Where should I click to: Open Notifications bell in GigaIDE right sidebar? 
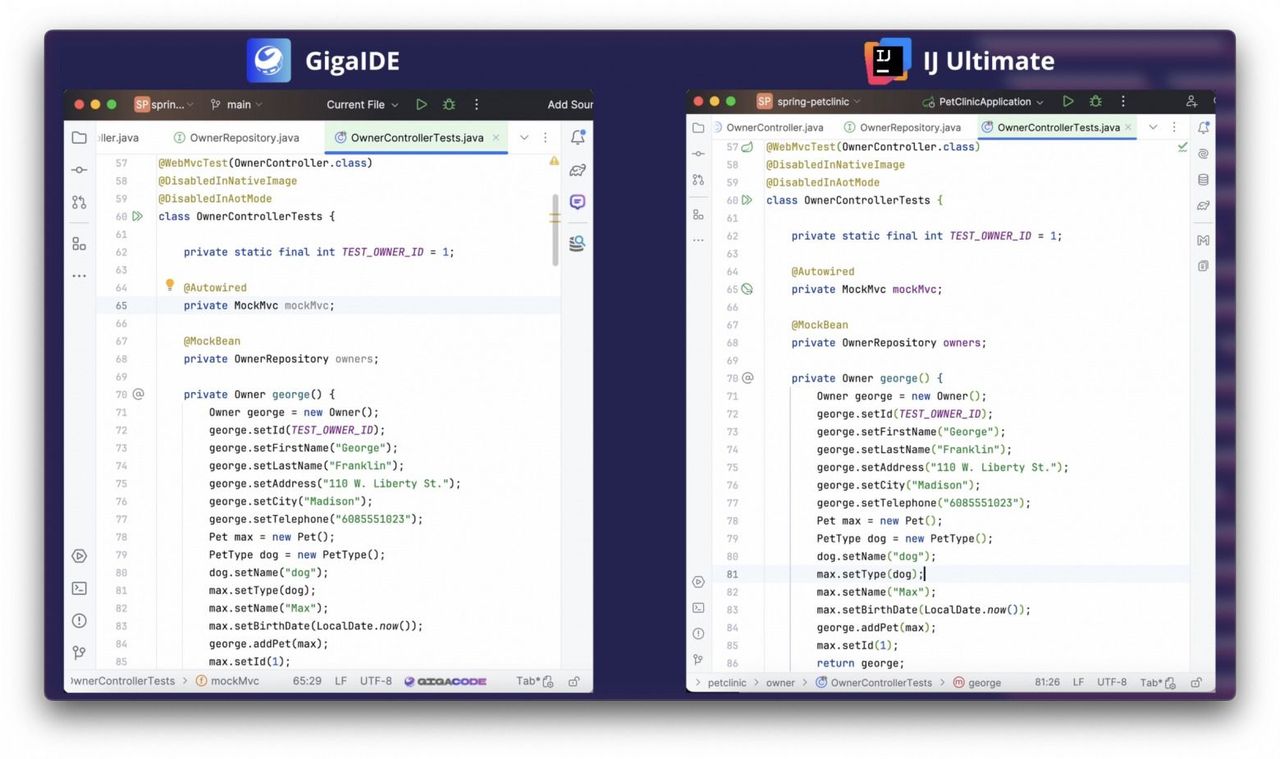[x=578, y=137]
